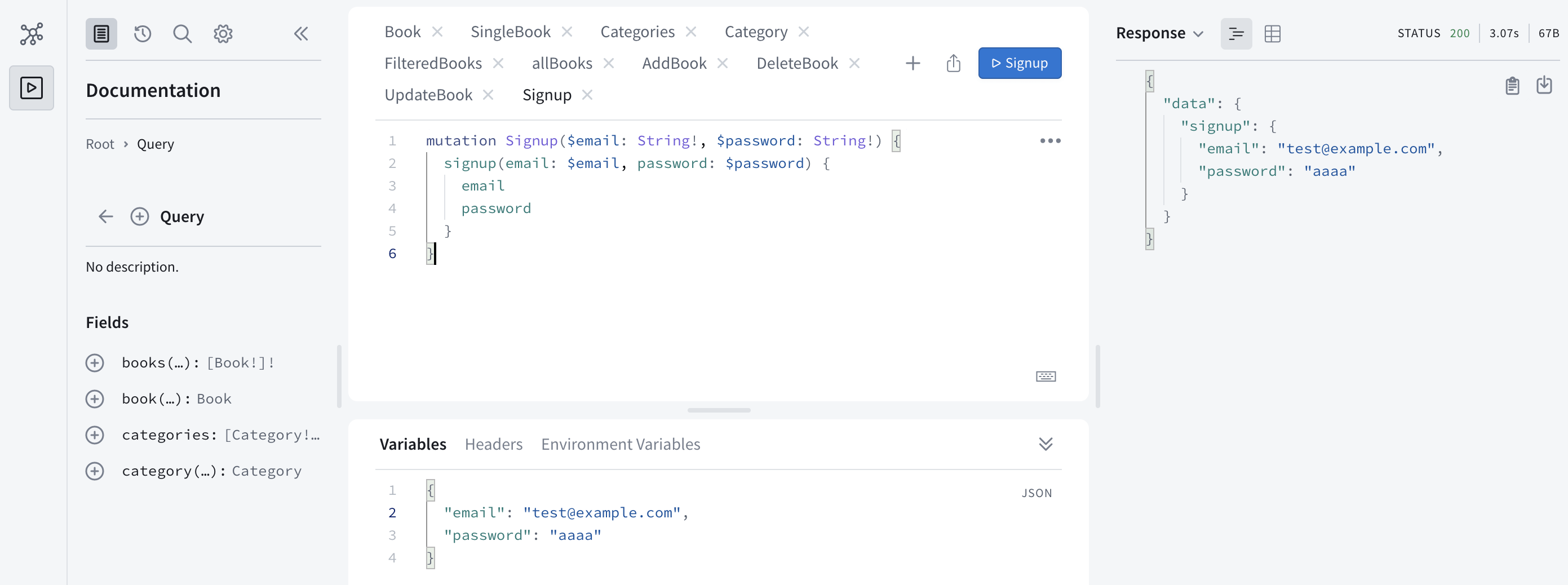1568x585 pixels.
Task: Open the Book return type link
Action: coord(214,398)
